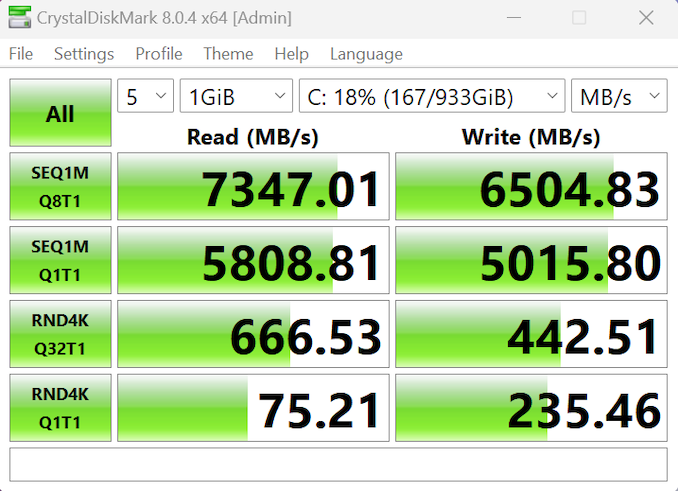The image size is (678, 491).
Task: Click the SEQ1M Q8T1 read result 7347.01
Action: pos(253,186)
